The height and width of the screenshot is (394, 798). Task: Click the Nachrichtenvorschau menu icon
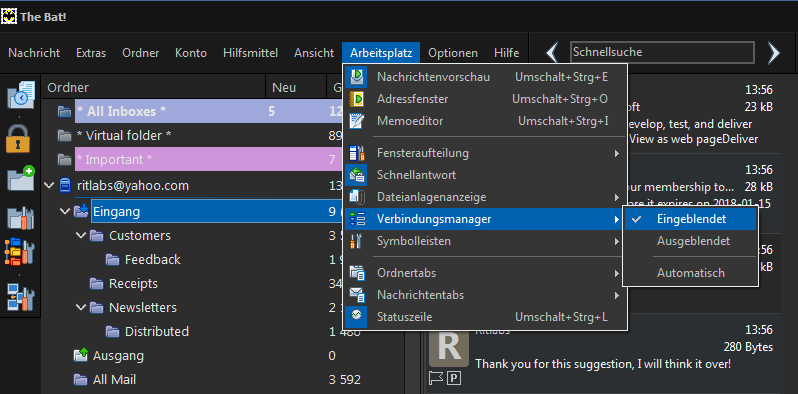(x=357, y=77)
